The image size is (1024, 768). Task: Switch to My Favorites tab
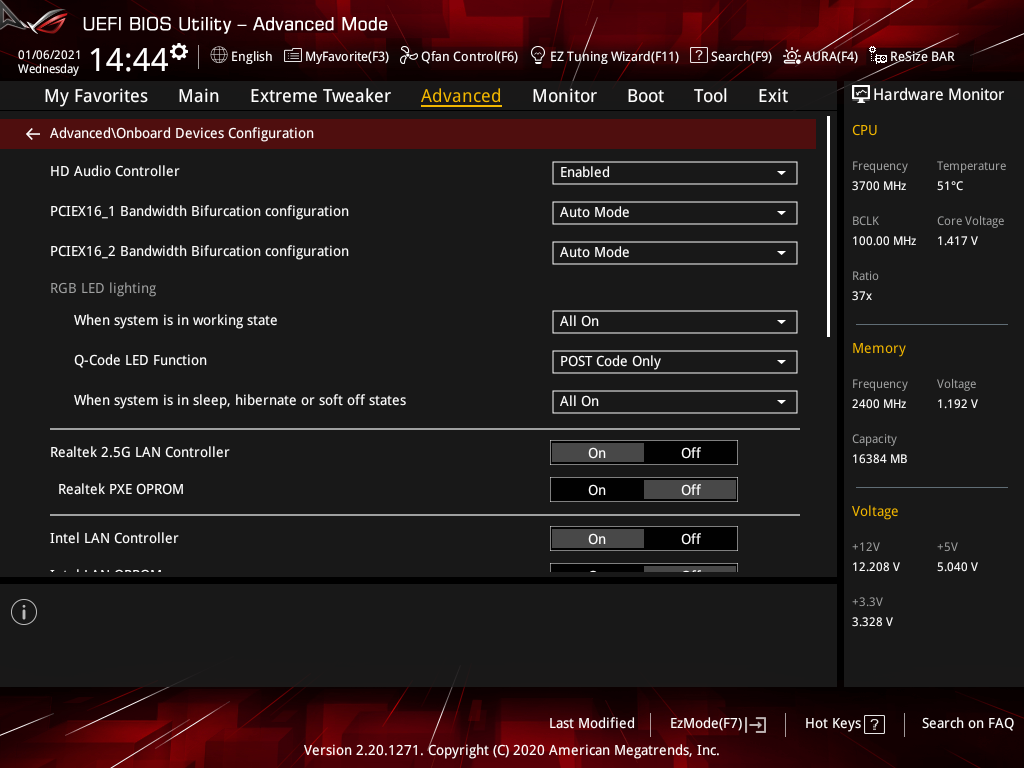click(x=96, y=96)
